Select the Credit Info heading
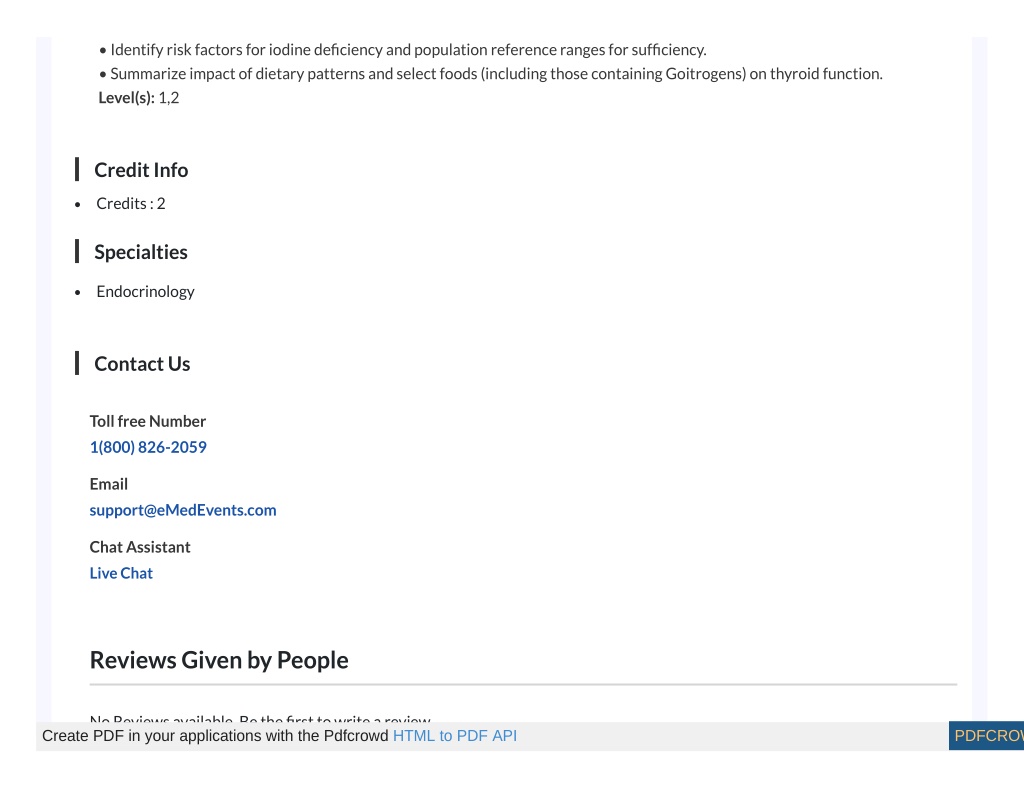 click(141, 170)
